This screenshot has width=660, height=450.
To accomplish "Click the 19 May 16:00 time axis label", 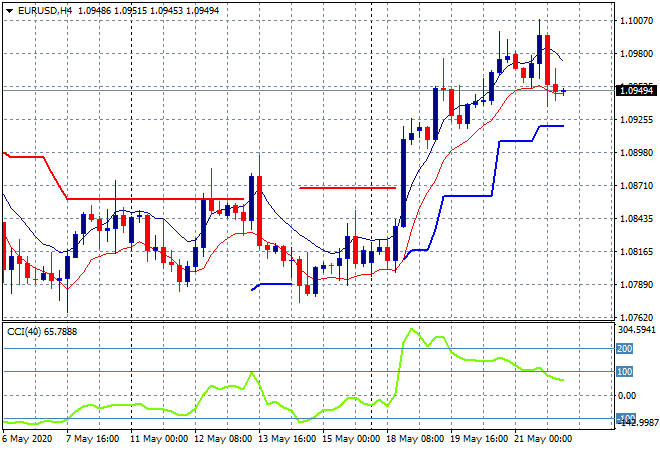I will (x=479, y=439).
